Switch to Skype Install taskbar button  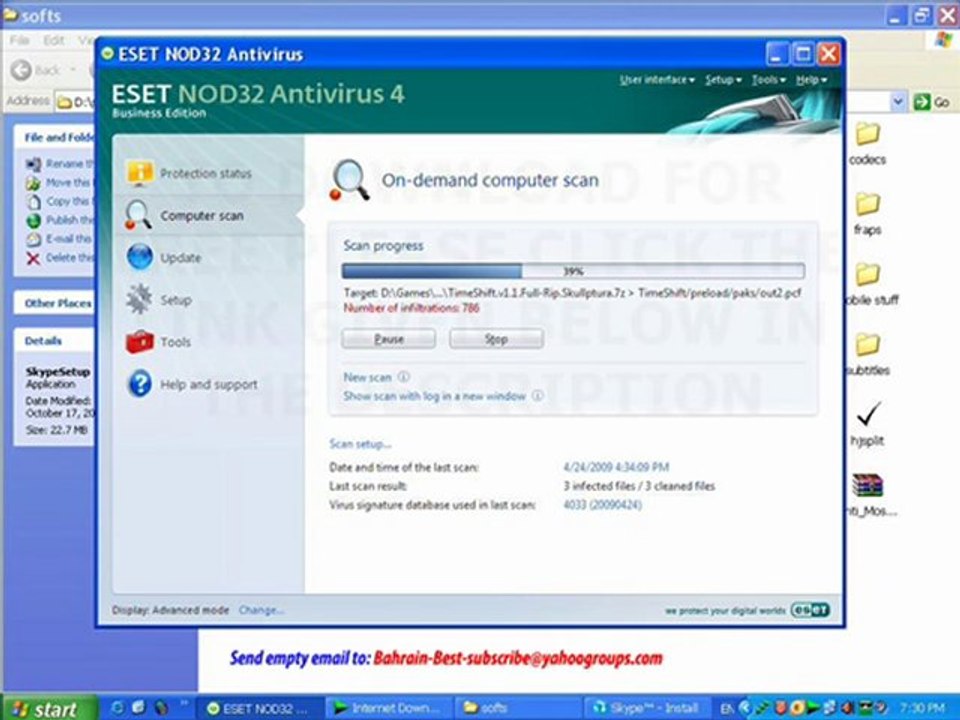pyautogui.click(x=648, y=708)
